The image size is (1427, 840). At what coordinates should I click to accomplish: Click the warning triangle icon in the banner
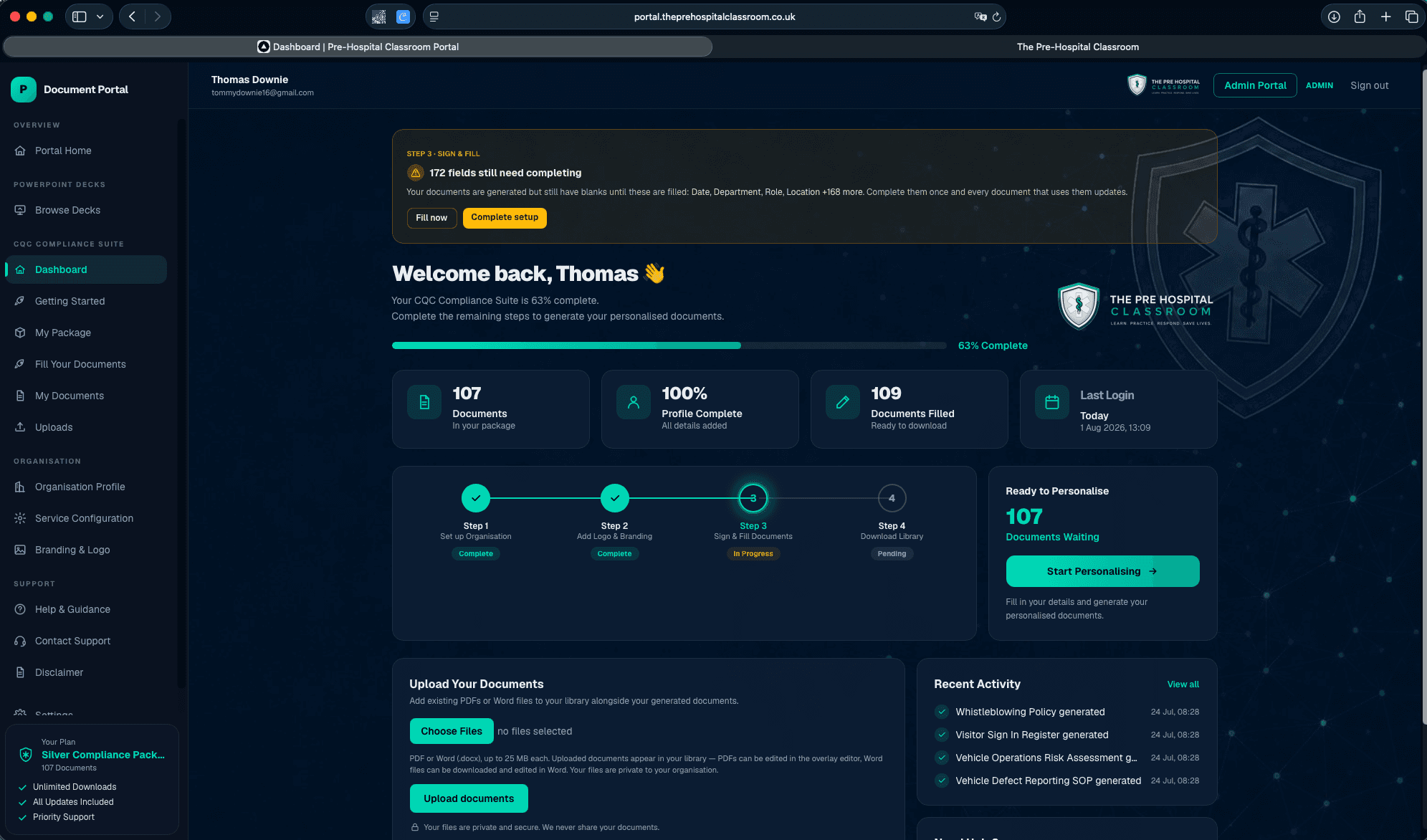tap(416, 173)
